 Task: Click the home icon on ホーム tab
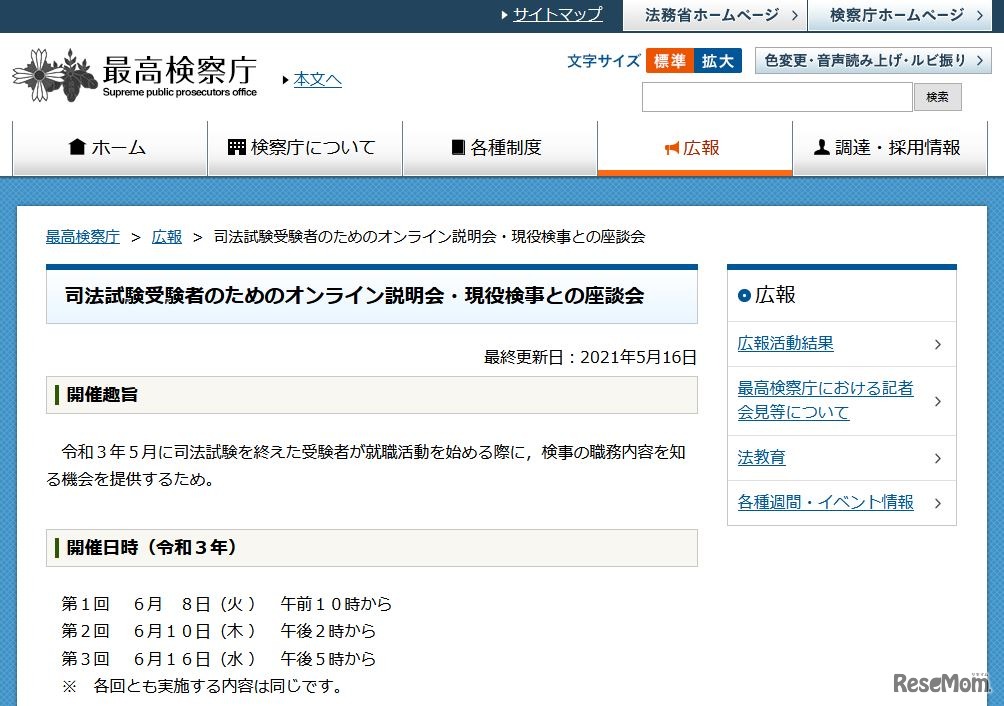[x=79, y=146]
